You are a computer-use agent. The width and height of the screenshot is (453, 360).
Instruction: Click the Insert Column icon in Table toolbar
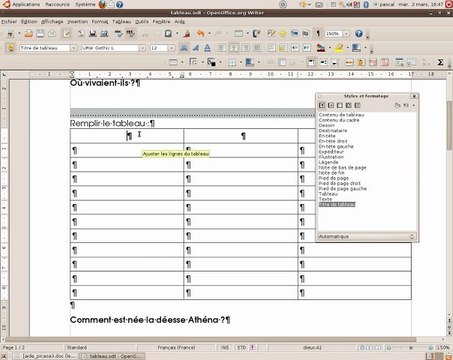tap(361, 62)
